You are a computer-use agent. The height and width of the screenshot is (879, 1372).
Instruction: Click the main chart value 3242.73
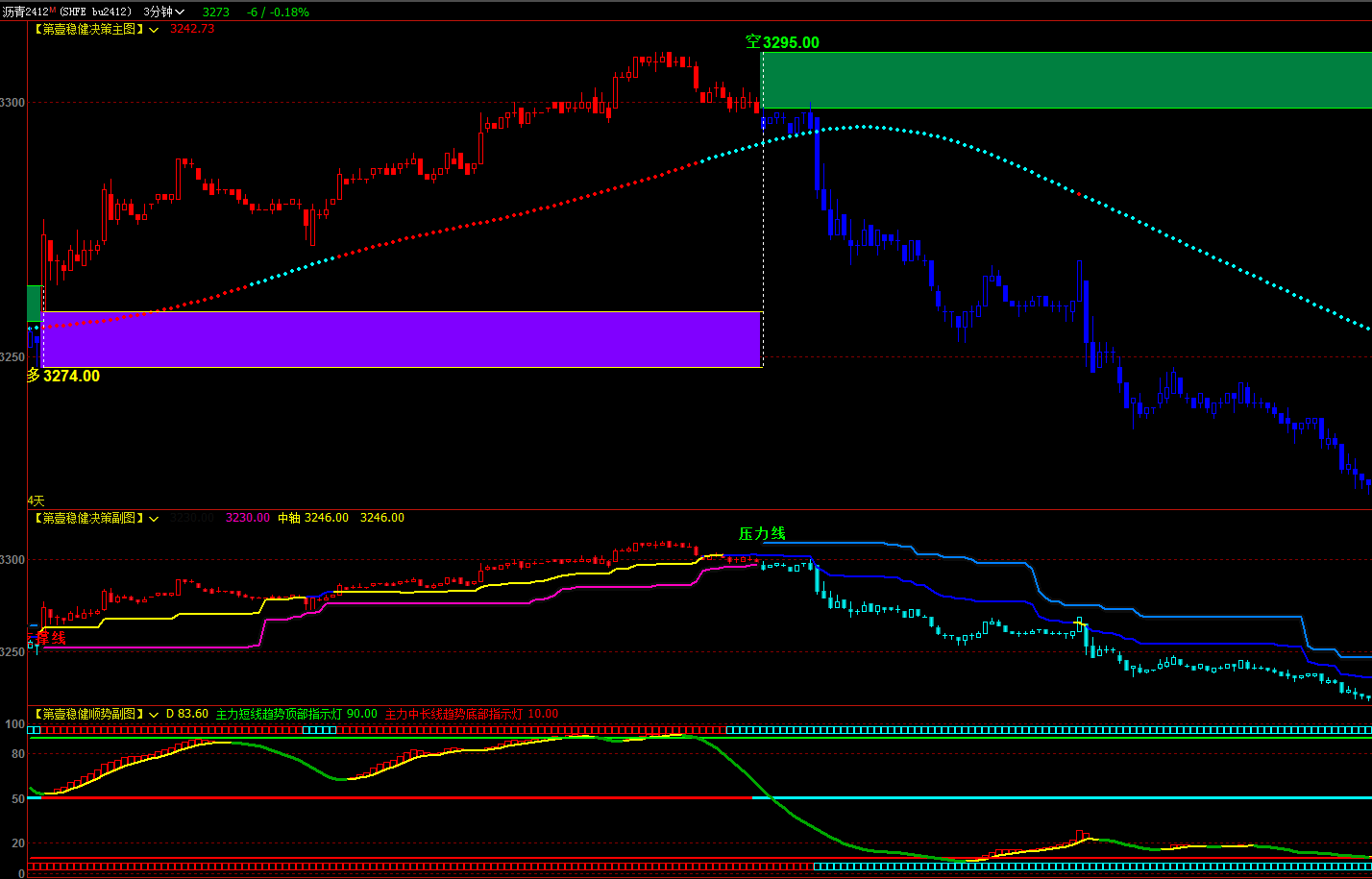tap(192, 29)
